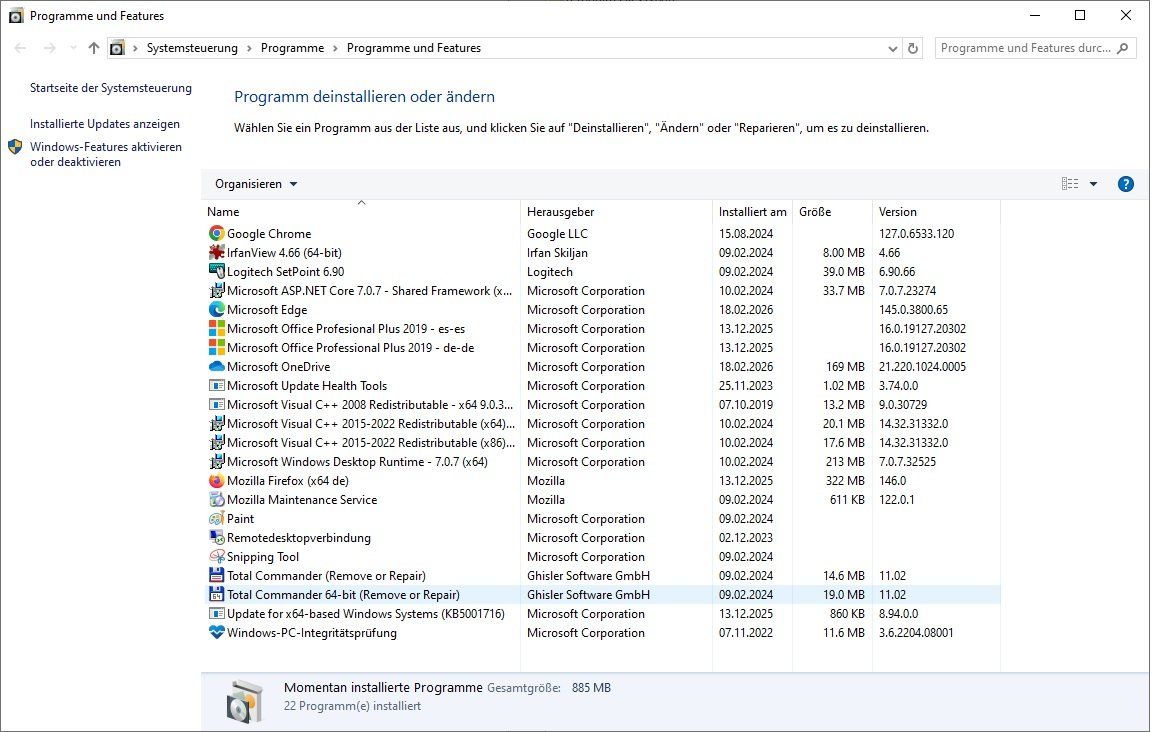Expand the chevron after Programme breadcrumb
Viewport: 1152px width, 732px height.
(335, 49)
